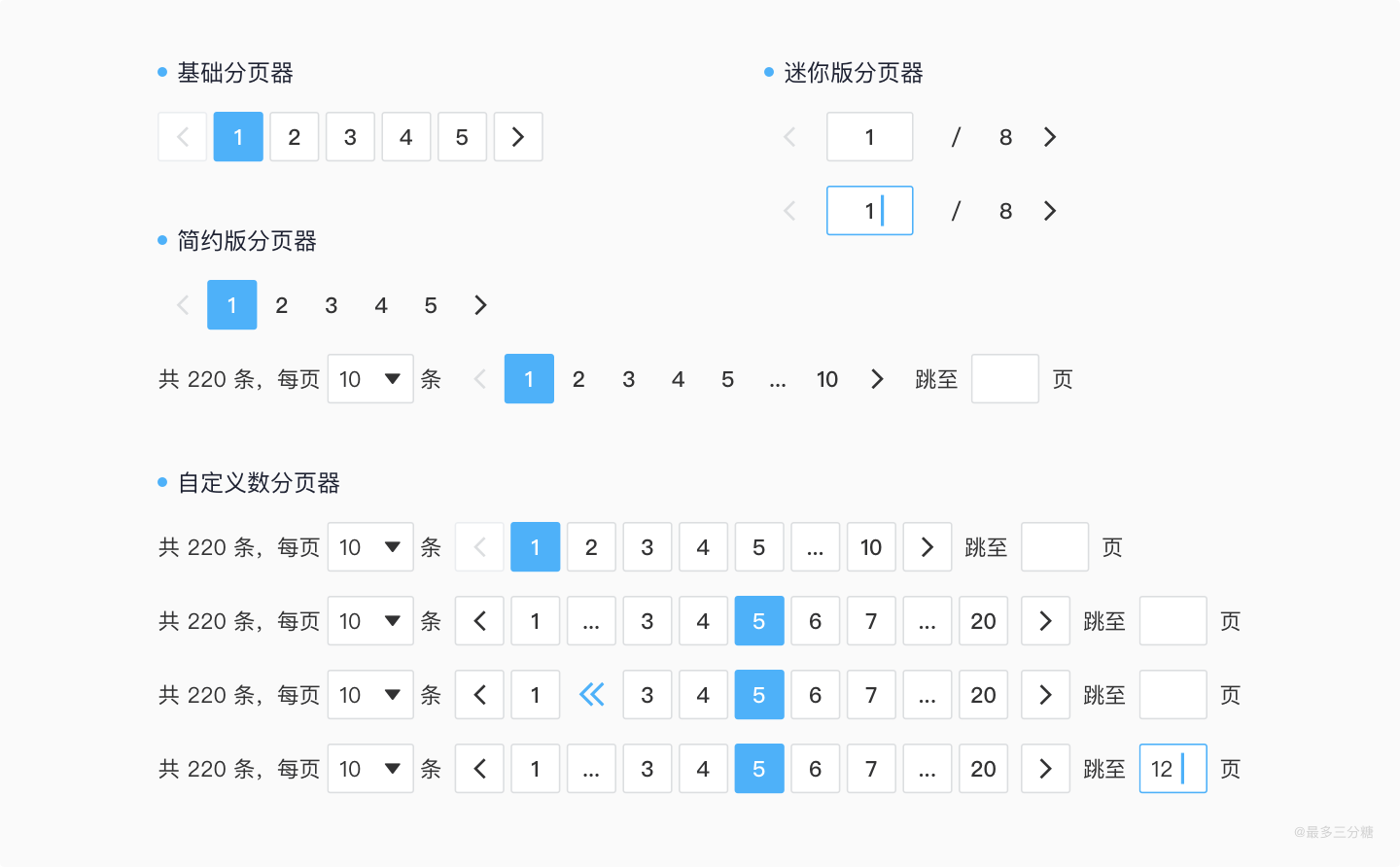Click previous-page arrow in the 基础分页器 pager

183,137
